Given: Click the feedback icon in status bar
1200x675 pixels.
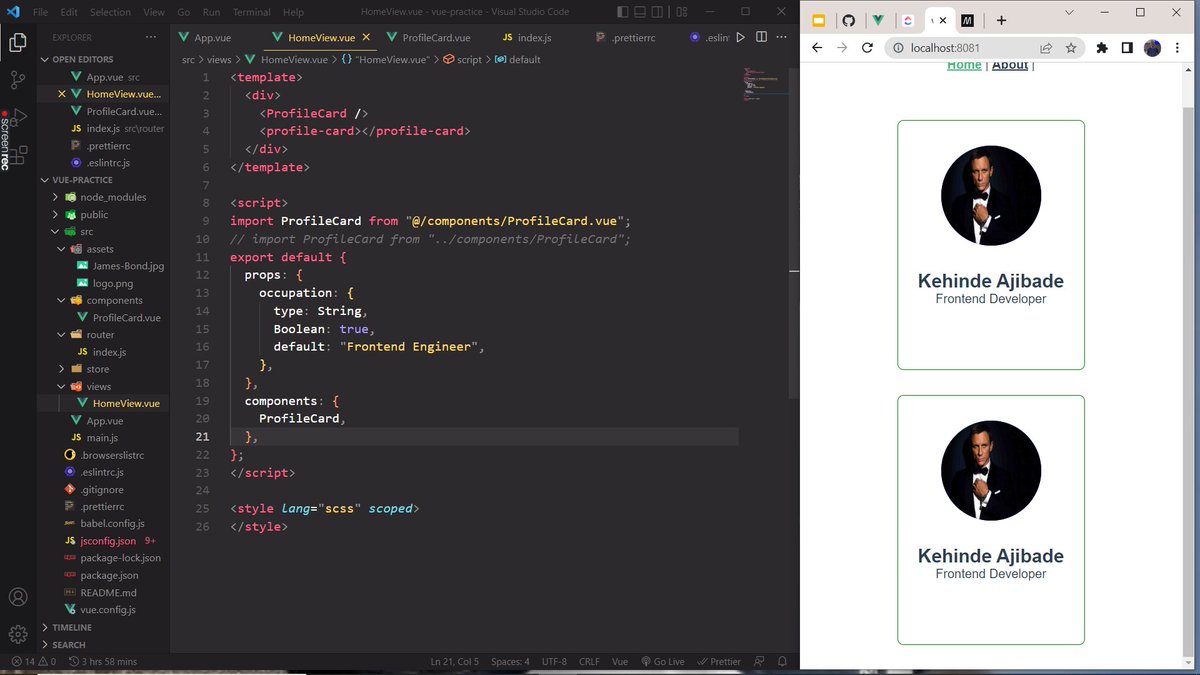Looking at the screenshot, I should [x=759, y=662].
